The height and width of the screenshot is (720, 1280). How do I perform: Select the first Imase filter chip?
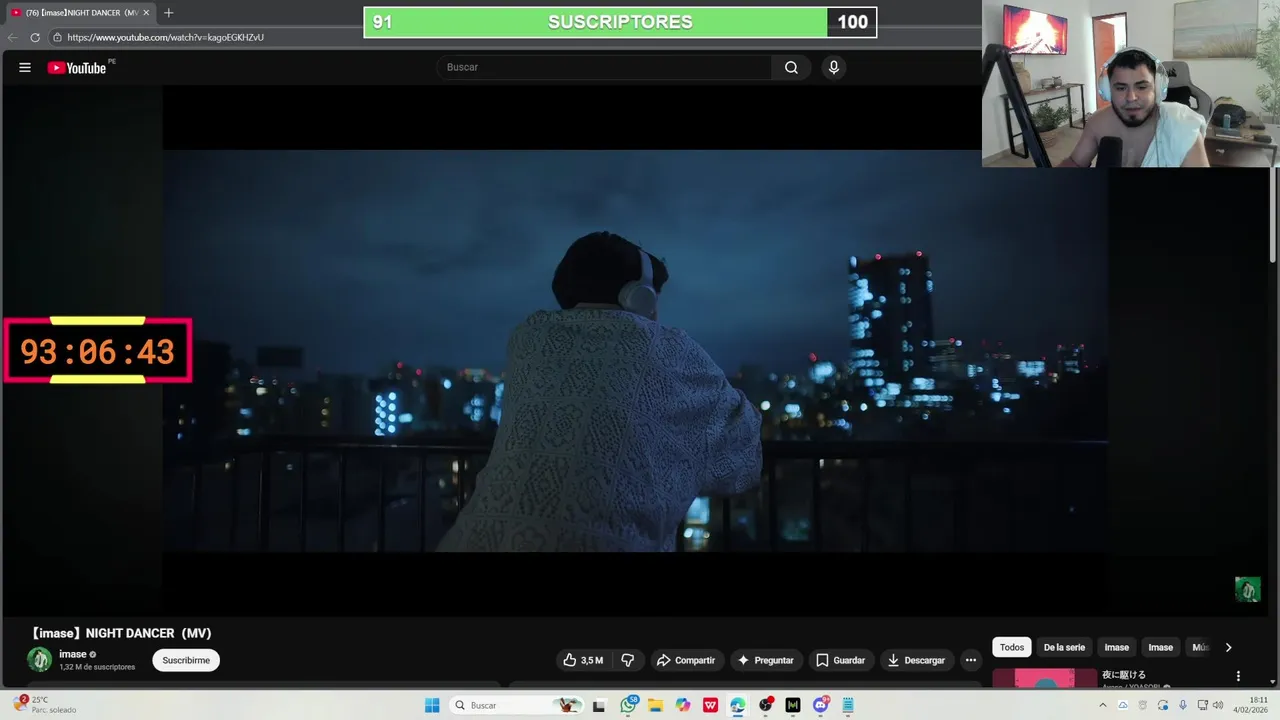[1116, 647]
